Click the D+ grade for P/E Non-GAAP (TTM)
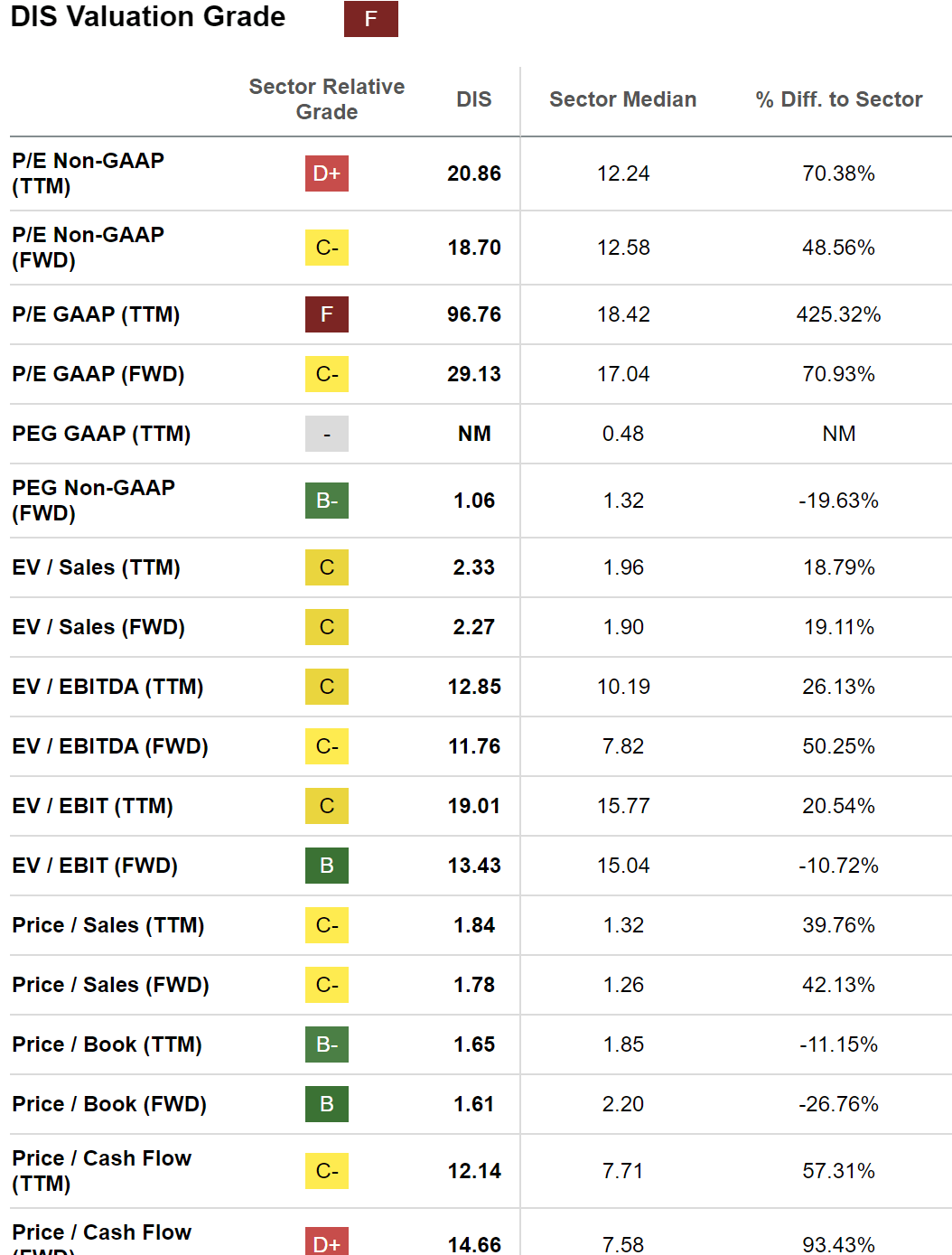Screen dimensions: 952x1255 [326, 173]
